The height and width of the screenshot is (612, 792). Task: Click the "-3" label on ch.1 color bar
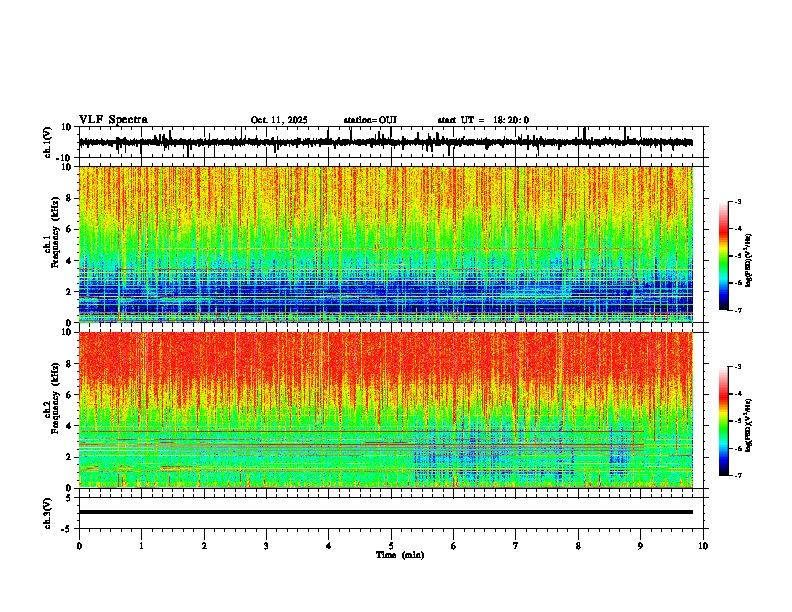click(x=737, y=201)
